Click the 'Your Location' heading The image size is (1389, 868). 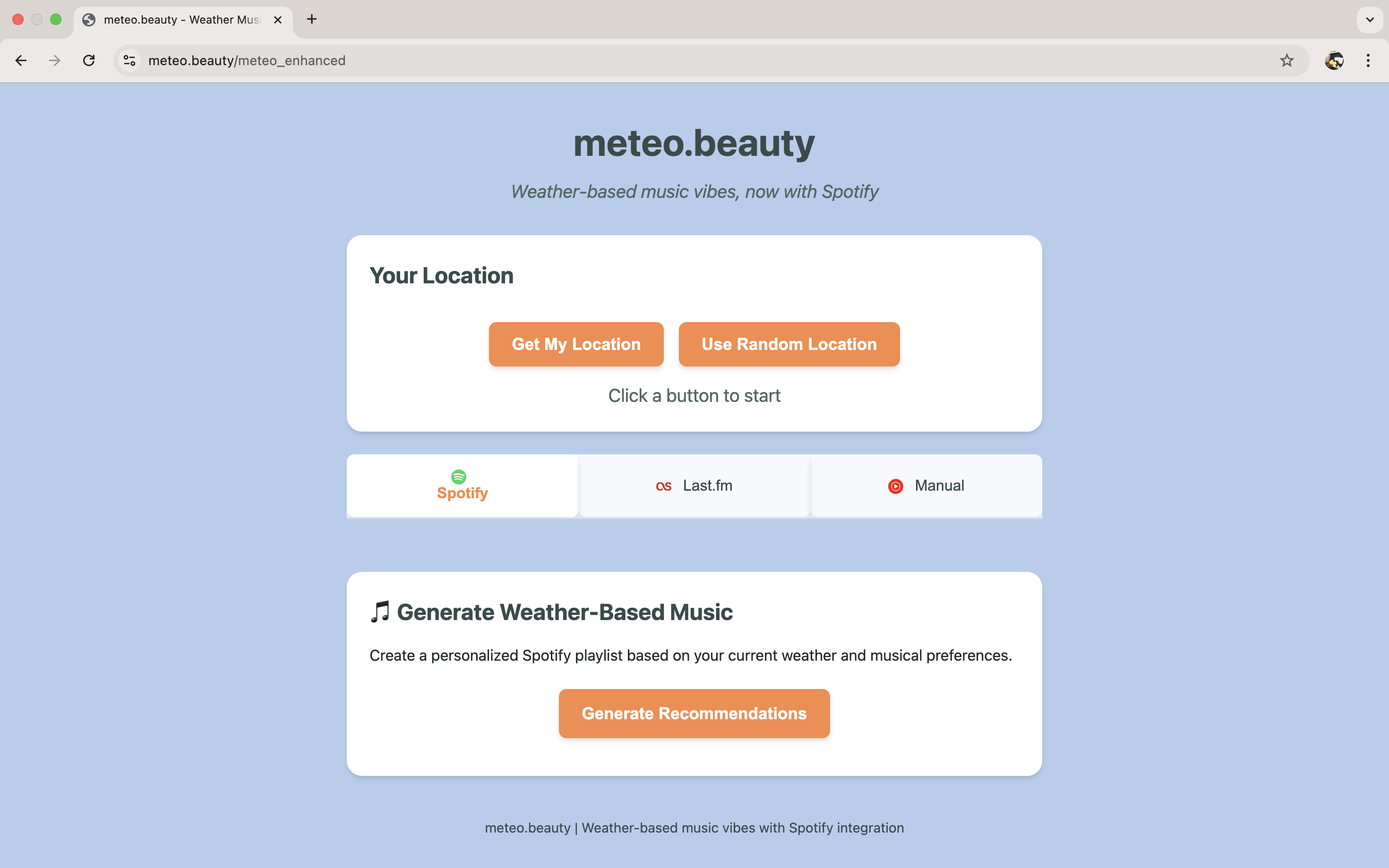point(441,275)
